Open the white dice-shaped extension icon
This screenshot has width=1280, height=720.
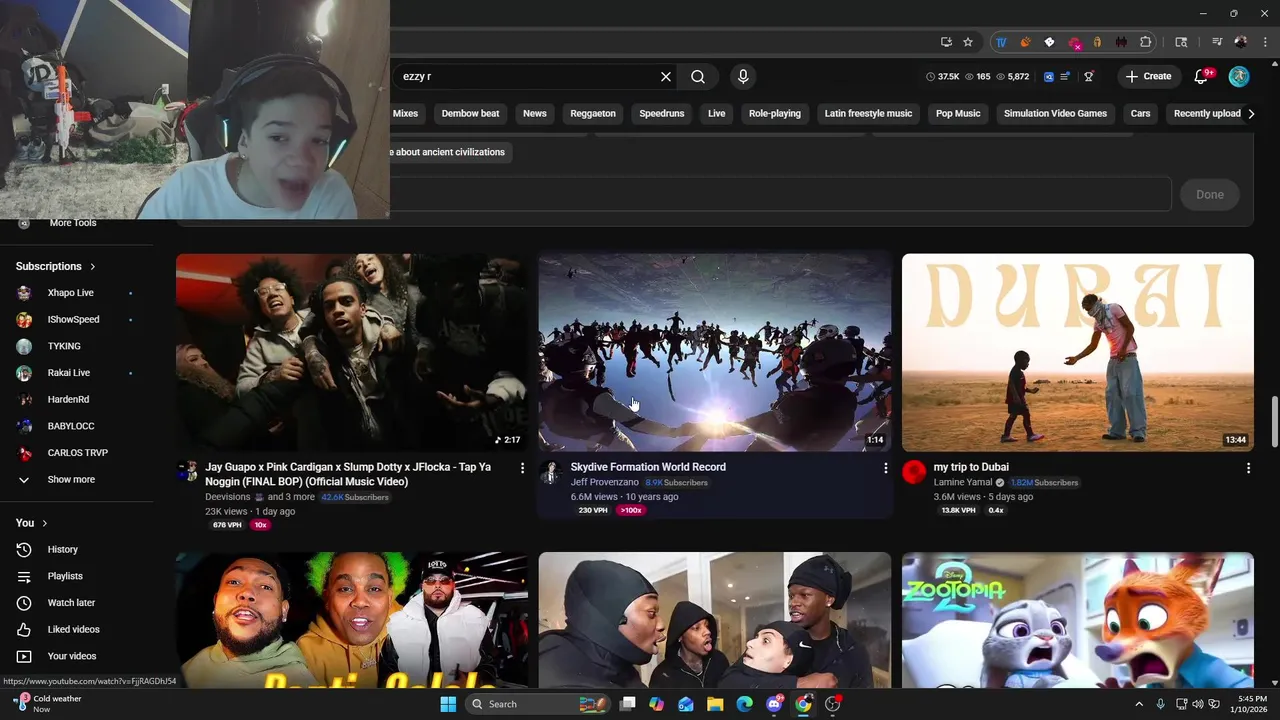coord(1049,42)
